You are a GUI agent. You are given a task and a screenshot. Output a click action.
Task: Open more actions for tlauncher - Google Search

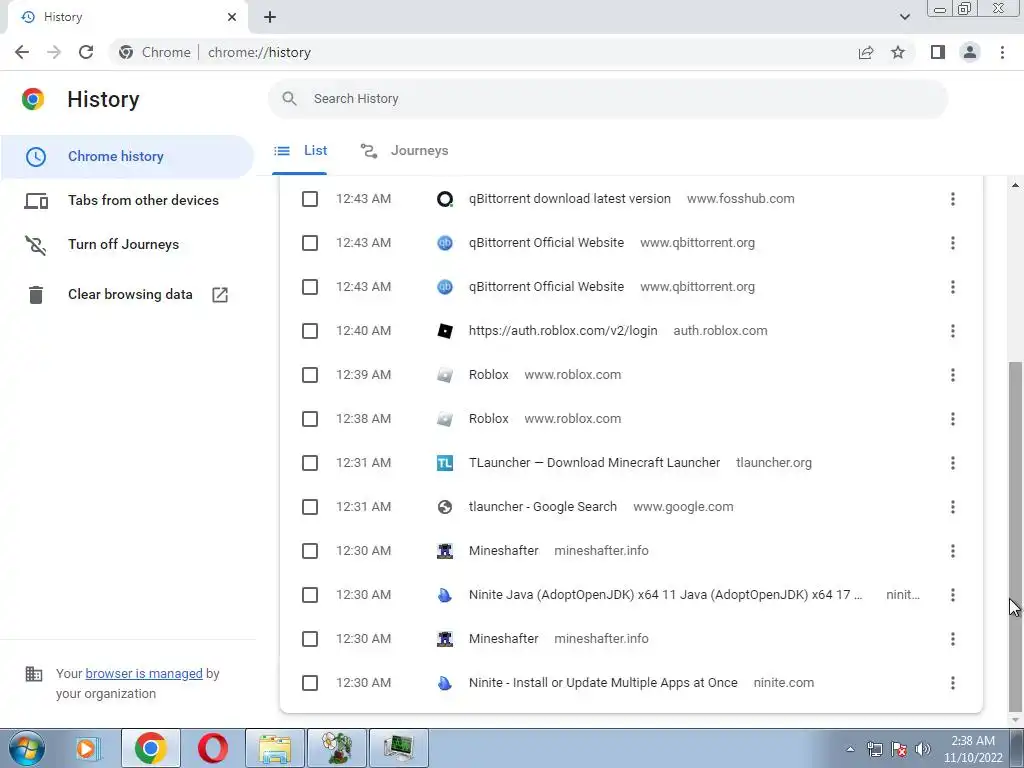953,507
